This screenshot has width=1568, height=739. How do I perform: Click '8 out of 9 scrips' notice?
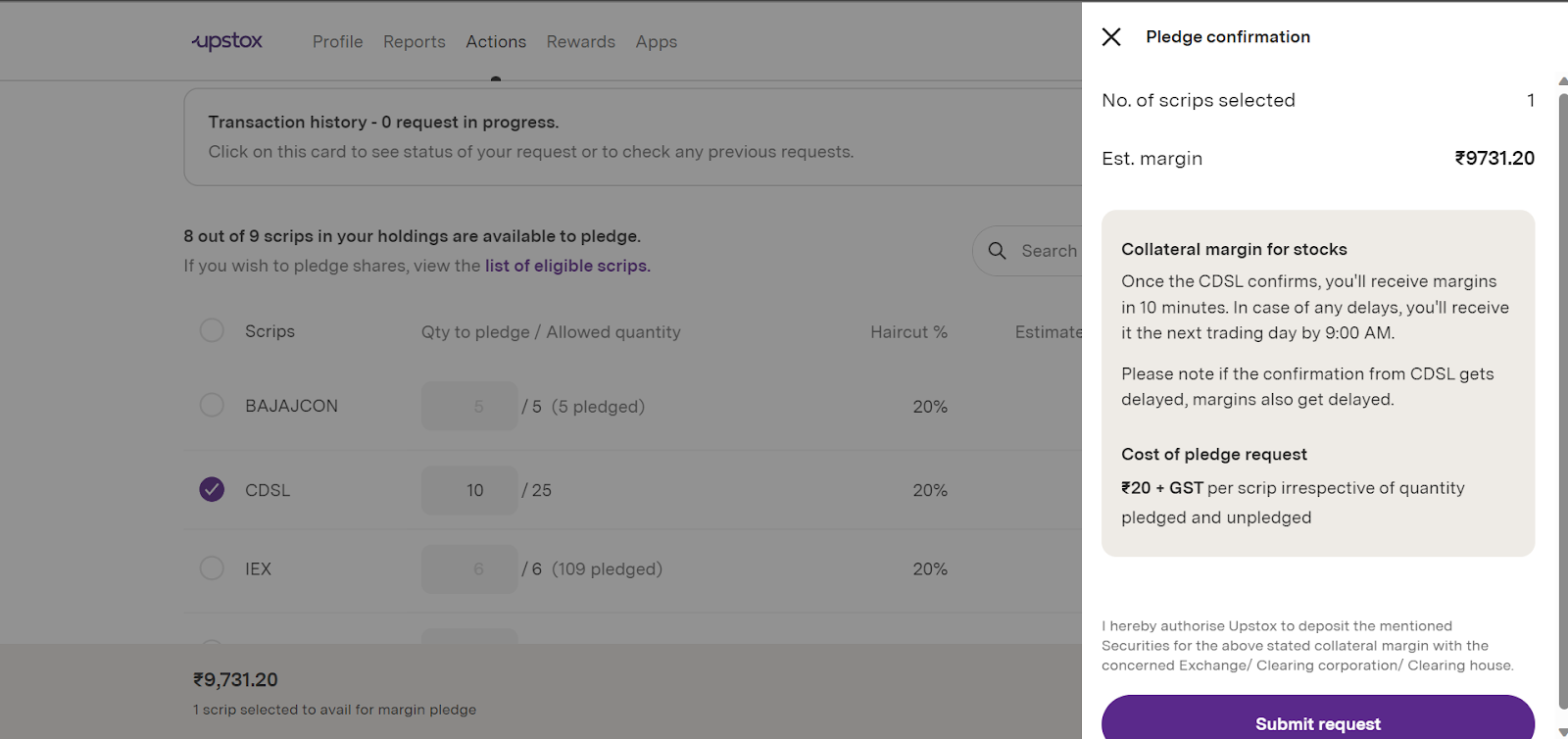(412, 236)
